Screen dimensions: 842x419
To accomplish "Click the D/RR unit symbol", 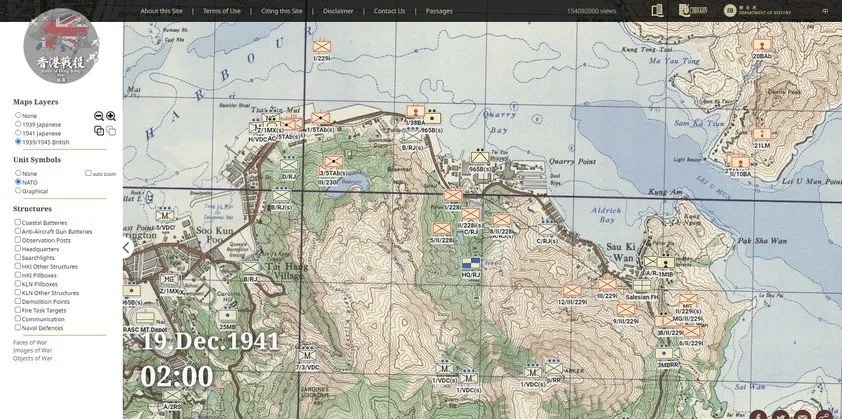I will pos(554,368).
